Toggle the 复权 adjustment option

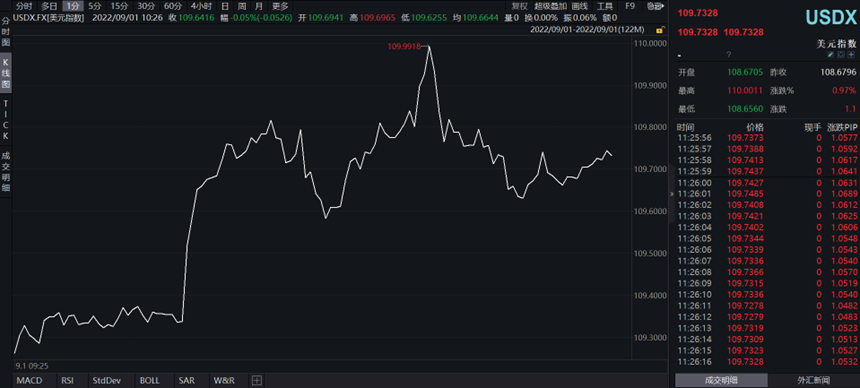point(520,7)
